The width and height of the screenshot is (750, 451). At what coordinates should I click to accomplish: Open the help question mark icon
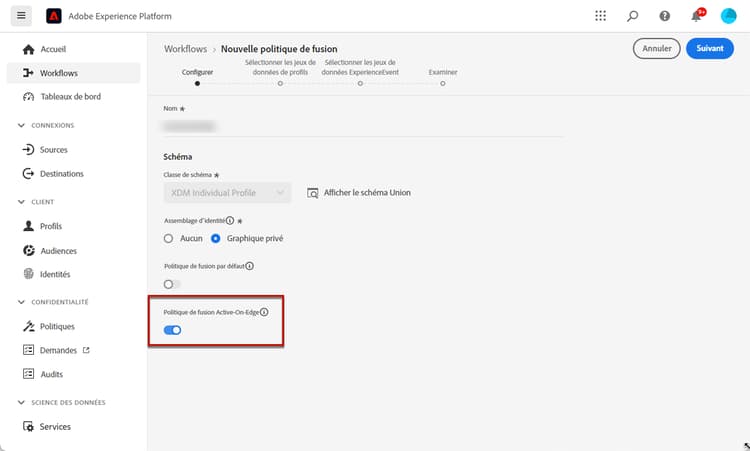click(664, 16)
